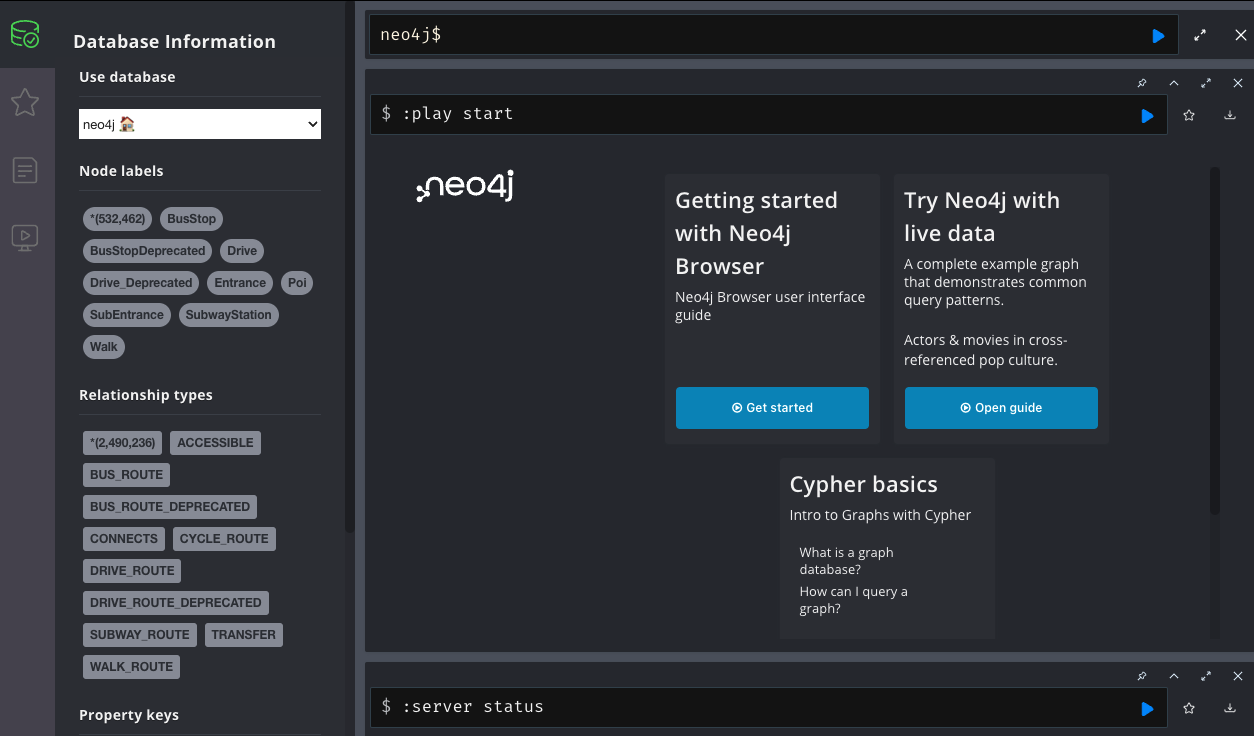Open 'How can I query a graph?' link

click(x=853, y=600)
